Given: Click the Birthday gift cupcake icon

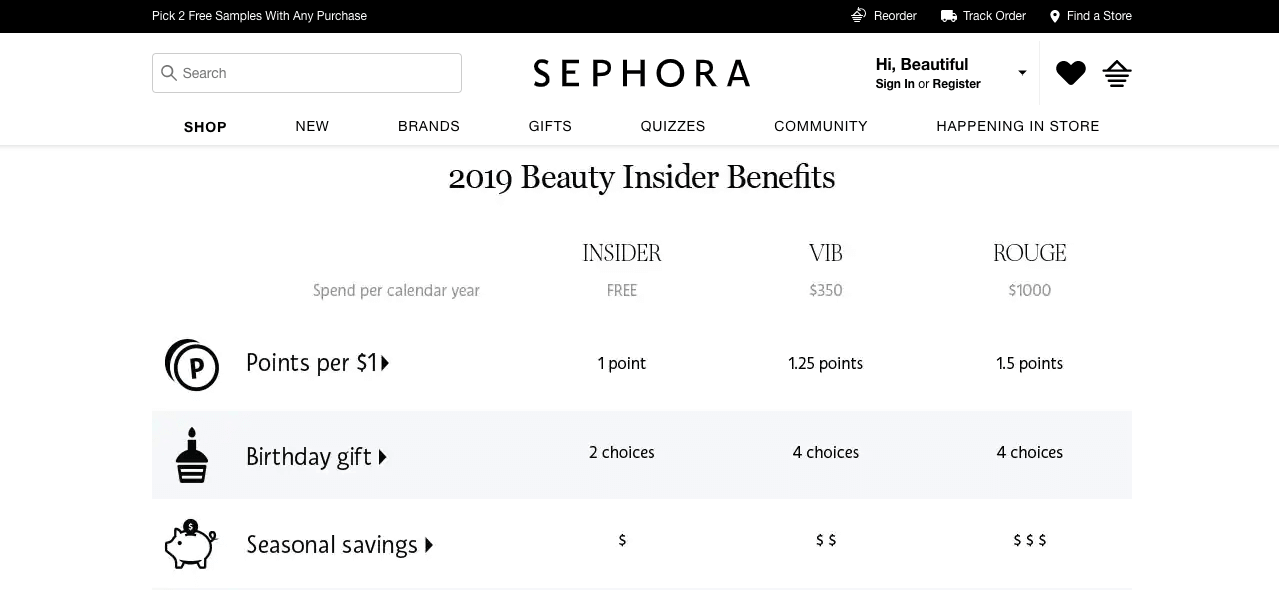Looking at the screenshot, I should (192, 455).
